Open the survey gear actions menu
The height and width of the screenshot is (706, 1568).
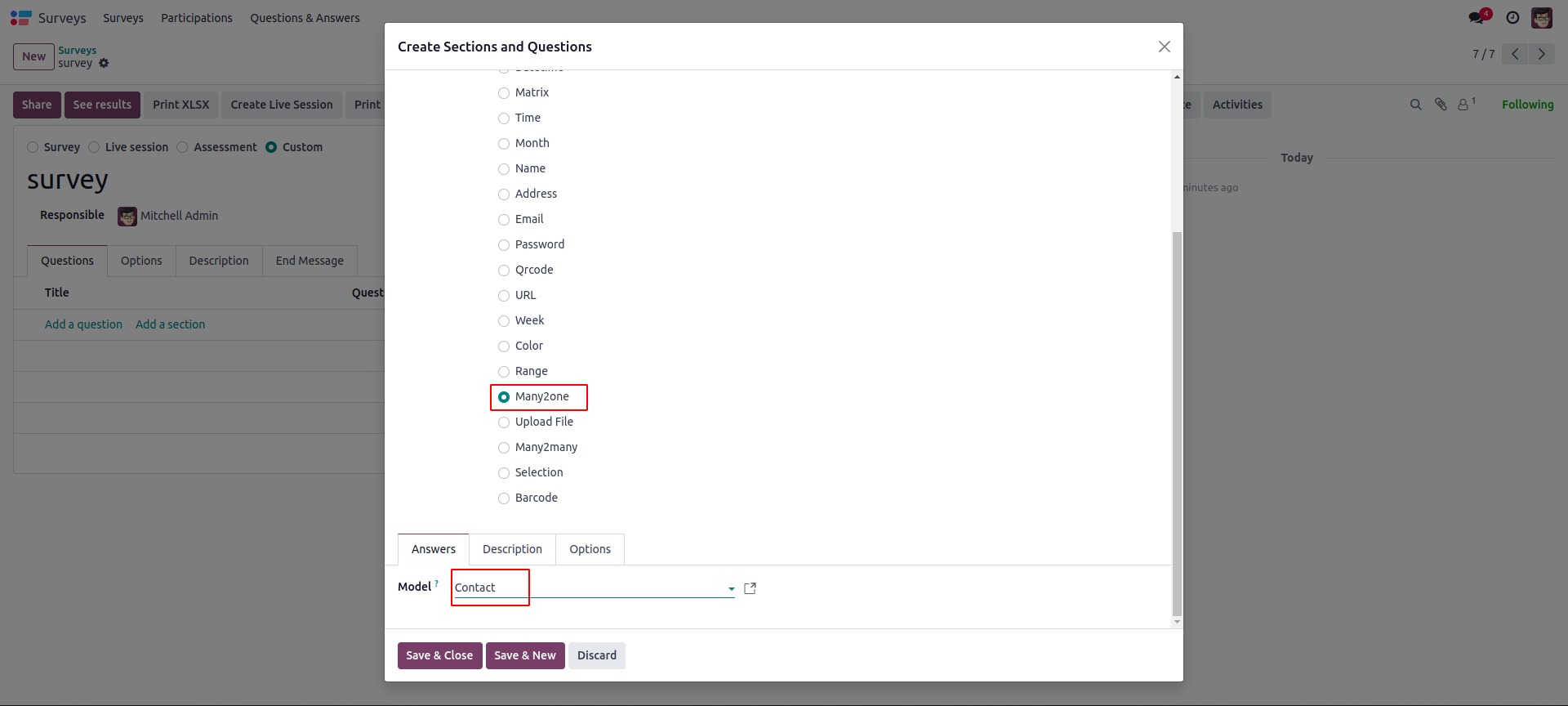pos(104,63)
